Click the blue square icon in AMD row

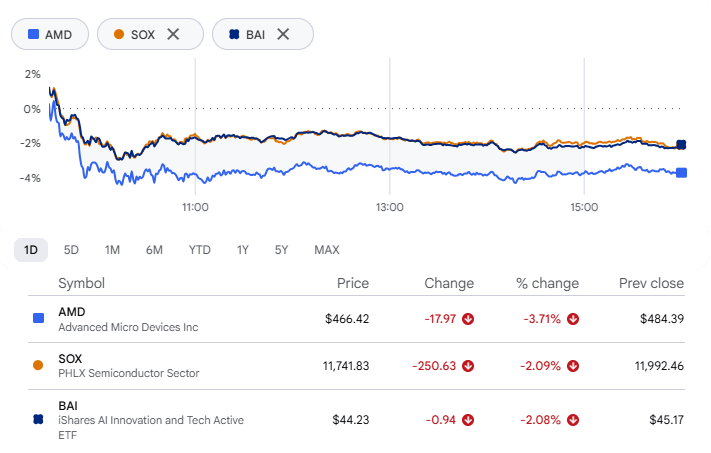coord(39,318)
